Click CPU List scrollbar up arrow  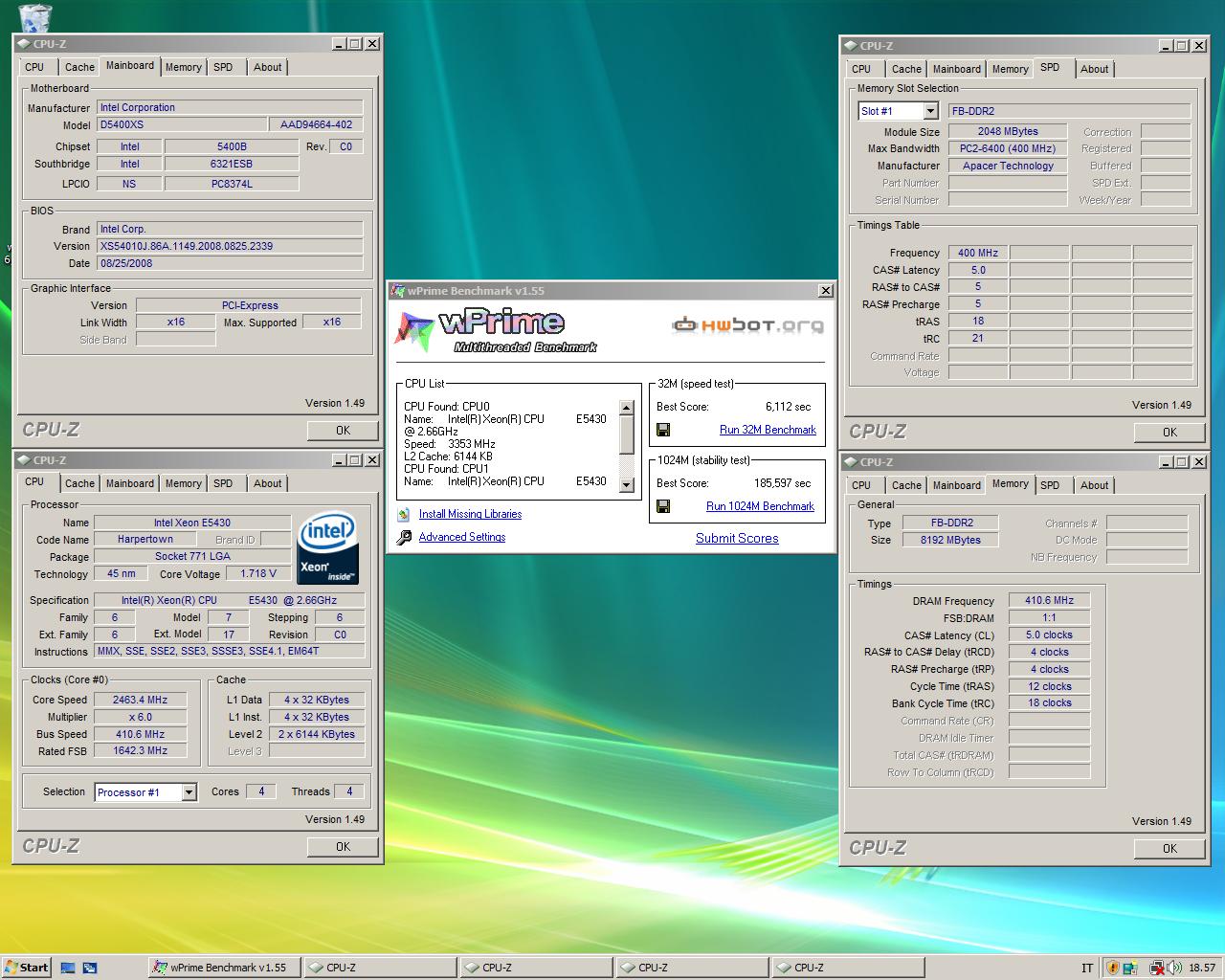coord(627,408)
